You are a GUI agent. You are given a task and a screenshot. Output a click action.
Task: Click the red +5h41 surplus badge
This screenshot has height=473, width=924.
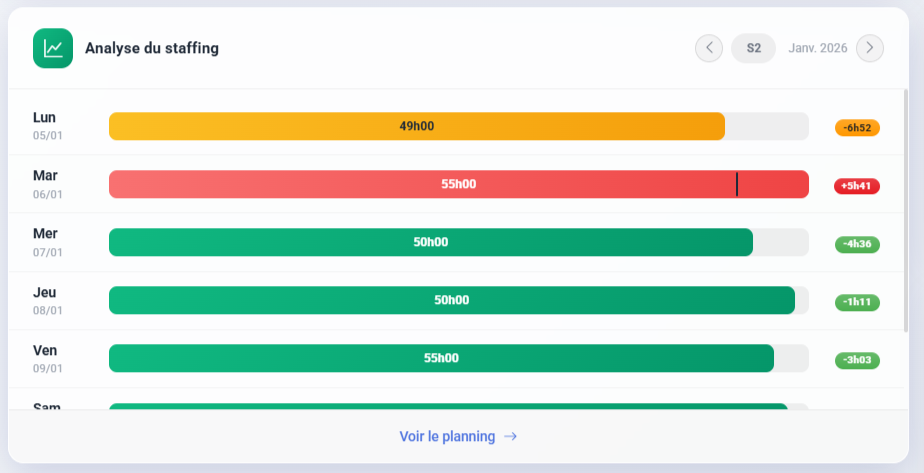pos(857,185)
